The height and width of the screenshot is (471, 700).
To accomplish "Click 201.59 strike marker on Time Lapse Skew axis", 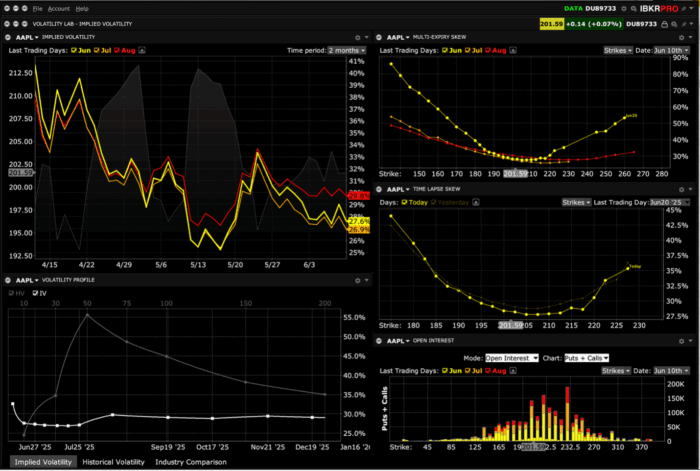I will click(x=510, y=325).
